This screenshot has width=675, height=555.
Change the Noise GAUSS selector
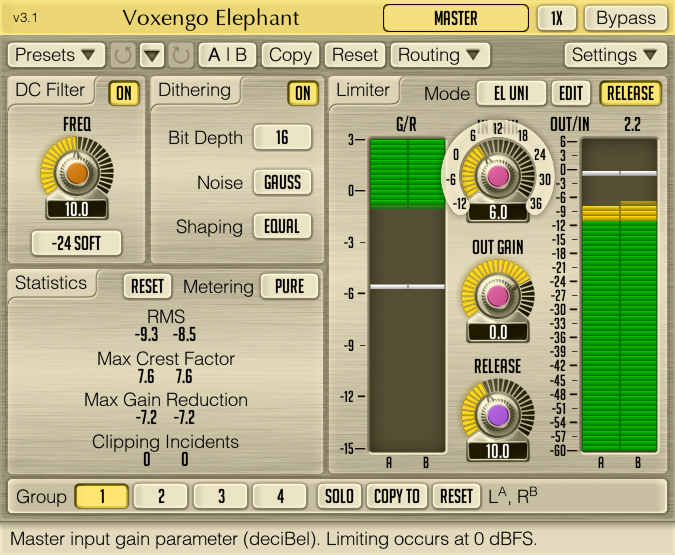click(x=282, y=182)
